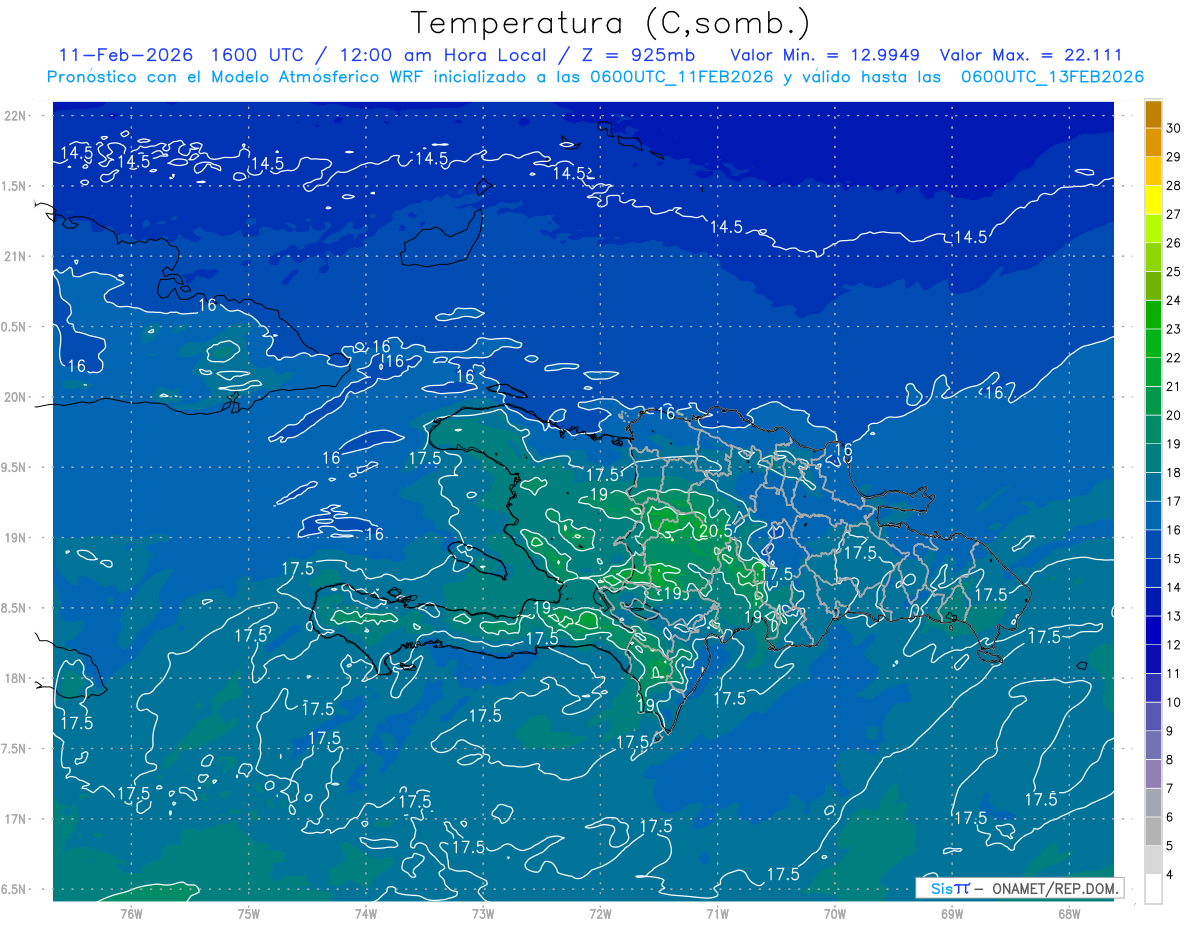Click the '18' value on the color scale
Screen dimensions: 1200x927
[1174, 473]
